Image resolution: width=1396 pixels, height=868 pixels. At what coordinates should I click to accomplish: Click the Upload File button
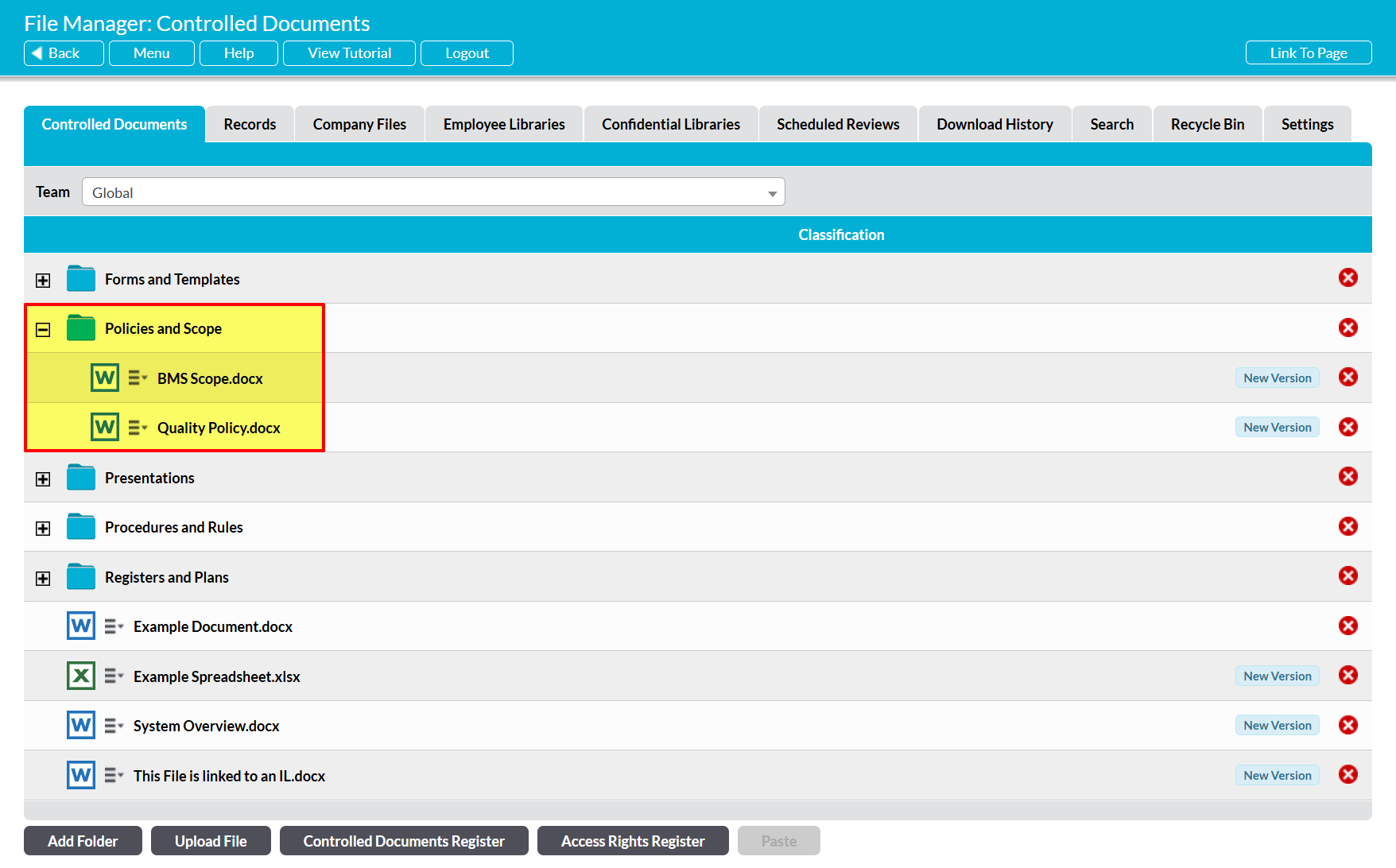pos(211,841)
